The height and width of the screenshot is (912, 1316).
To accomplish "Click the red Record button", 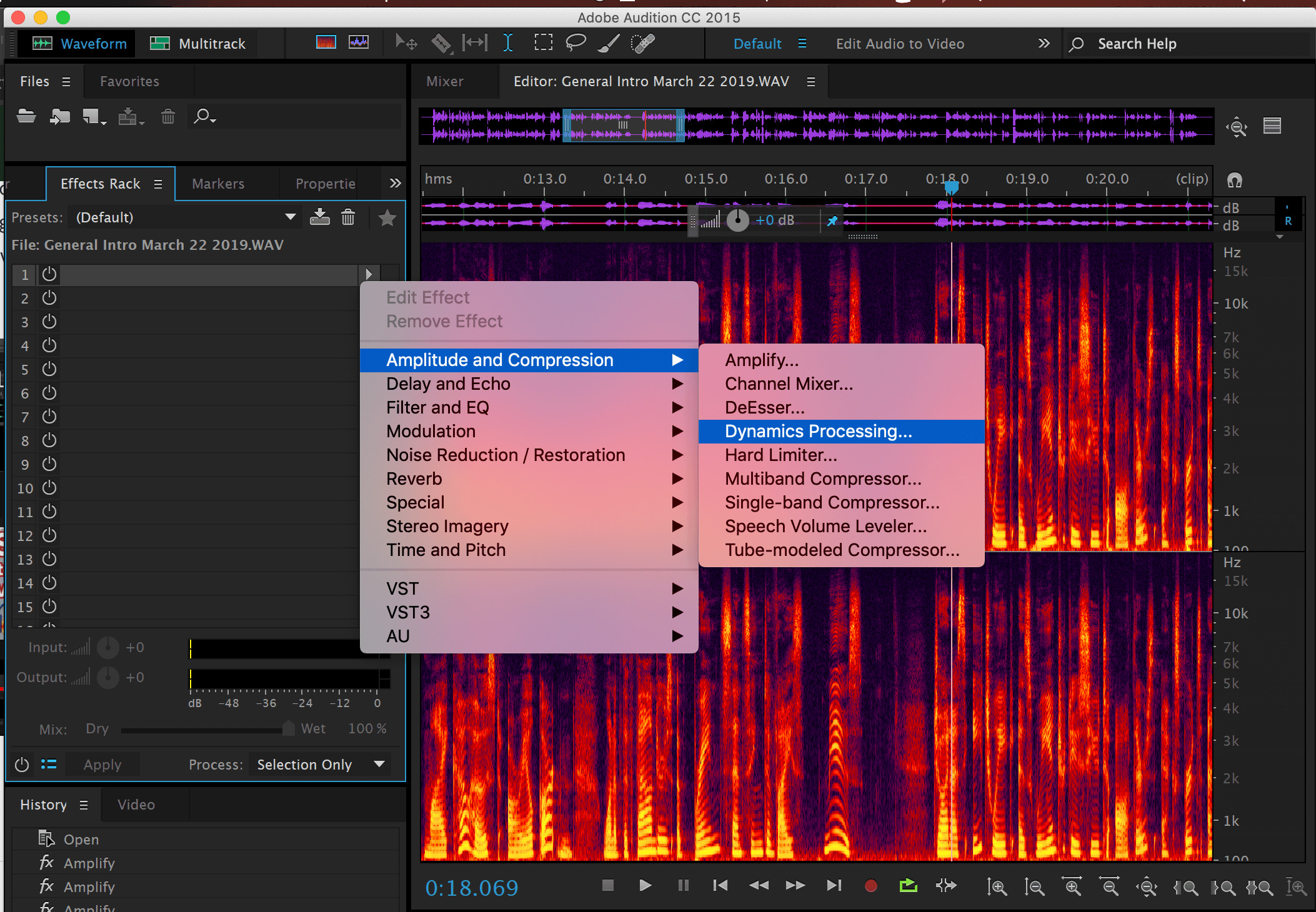I will tap(870, 886).
